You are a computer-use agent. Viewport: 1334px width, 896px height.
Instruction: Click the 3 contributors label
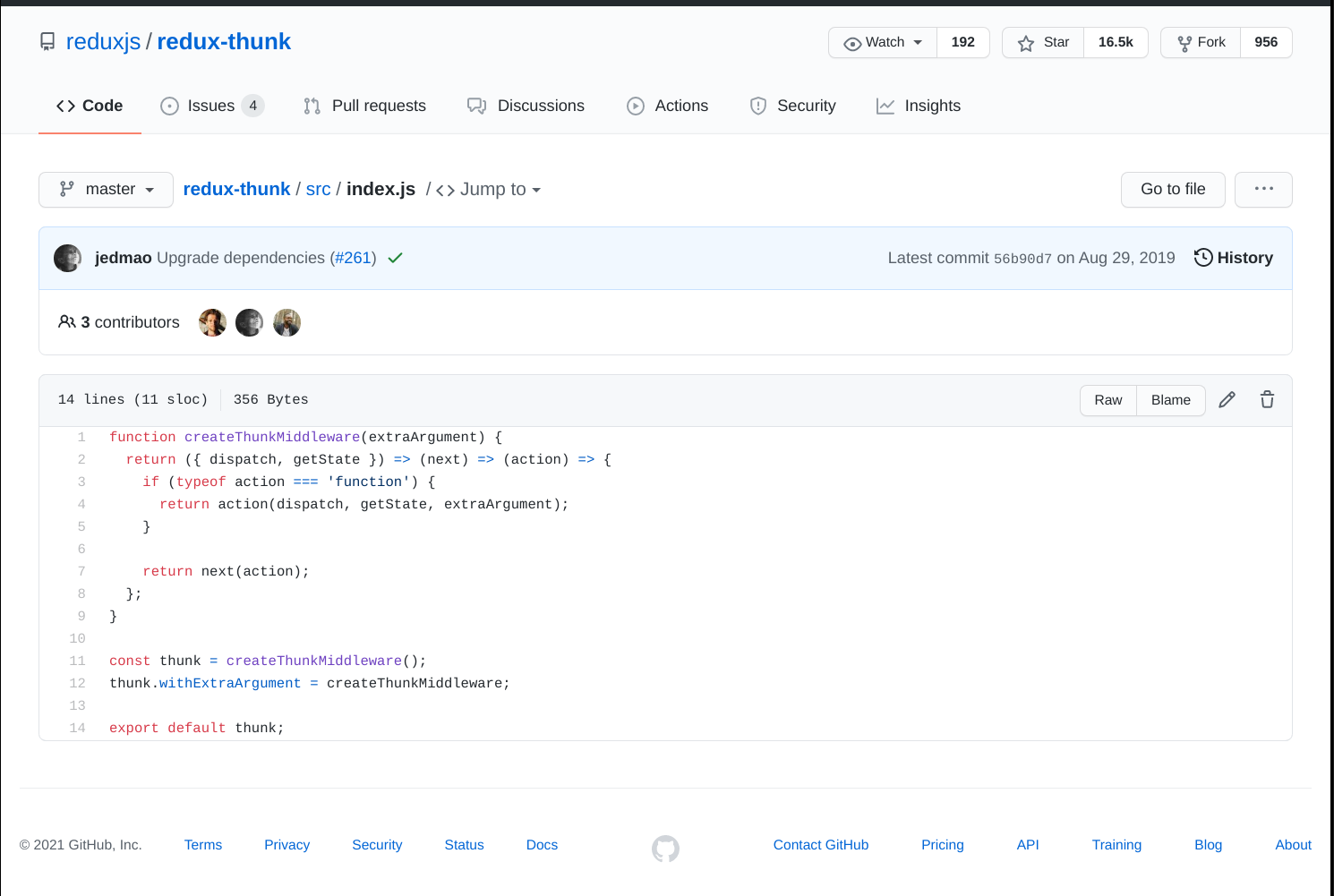point(130,322)
